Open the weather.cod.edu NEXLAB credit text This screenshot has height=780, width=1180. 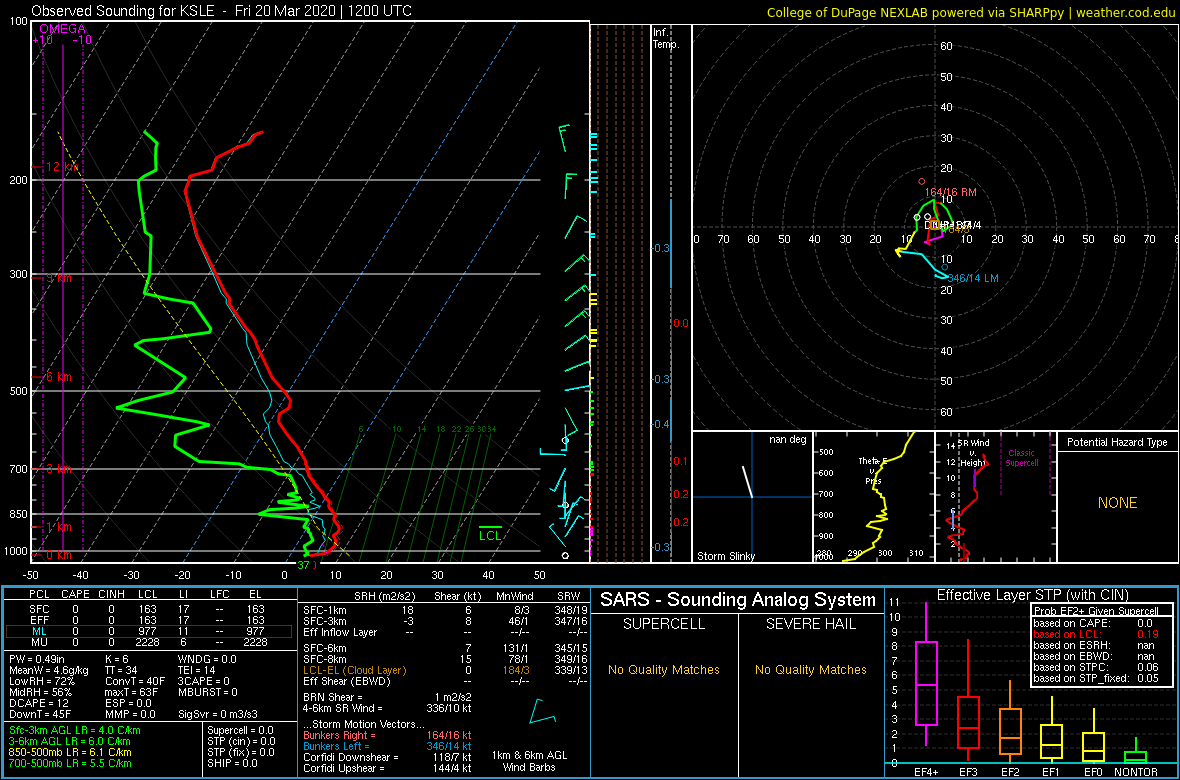pos(971,11)
